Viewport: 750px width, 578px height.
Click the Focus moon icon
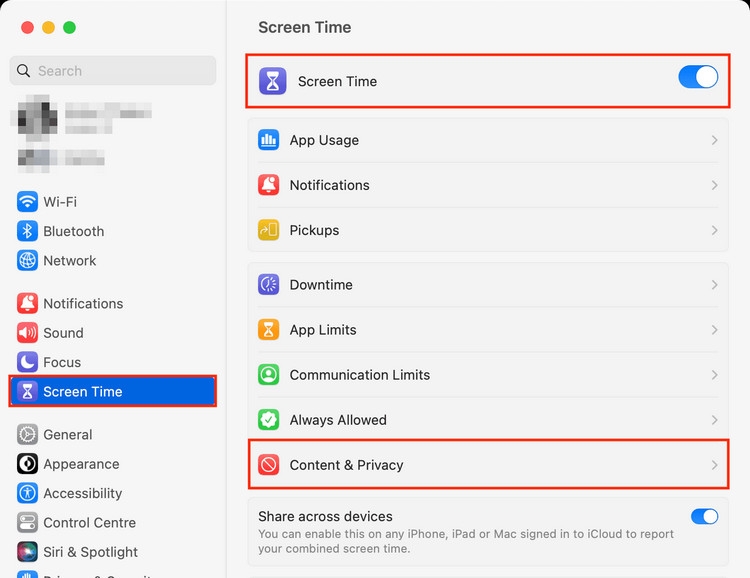pos(27,362)
